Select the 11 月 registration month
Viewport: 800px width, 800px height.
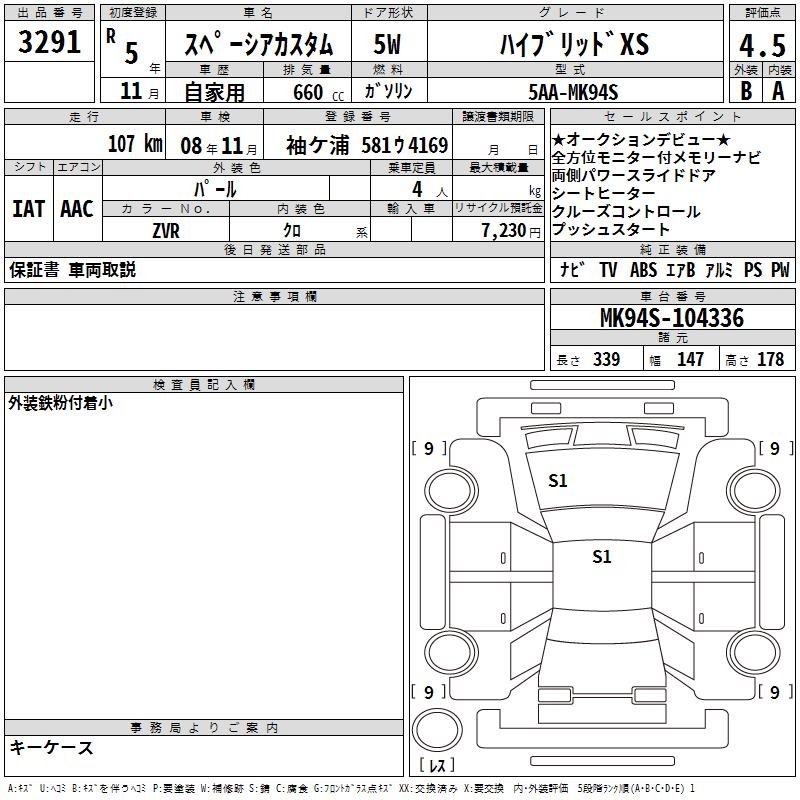140,91
